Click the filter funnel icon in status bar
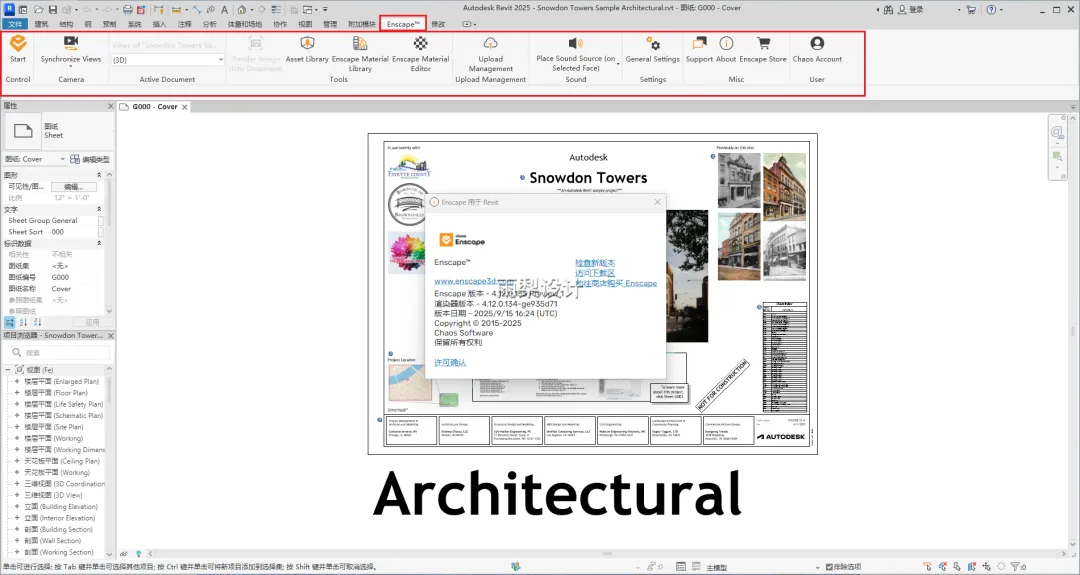This screenshot has height=575, width=1080. (1015, 567)
